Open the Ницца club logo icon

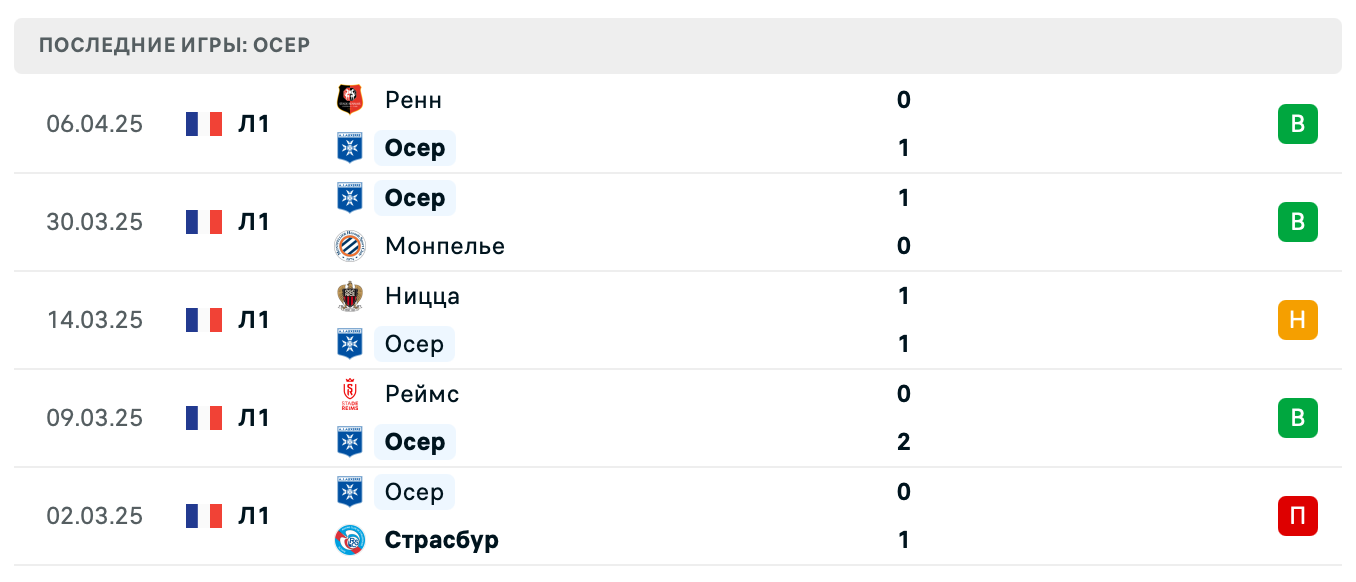coord(352,296)
